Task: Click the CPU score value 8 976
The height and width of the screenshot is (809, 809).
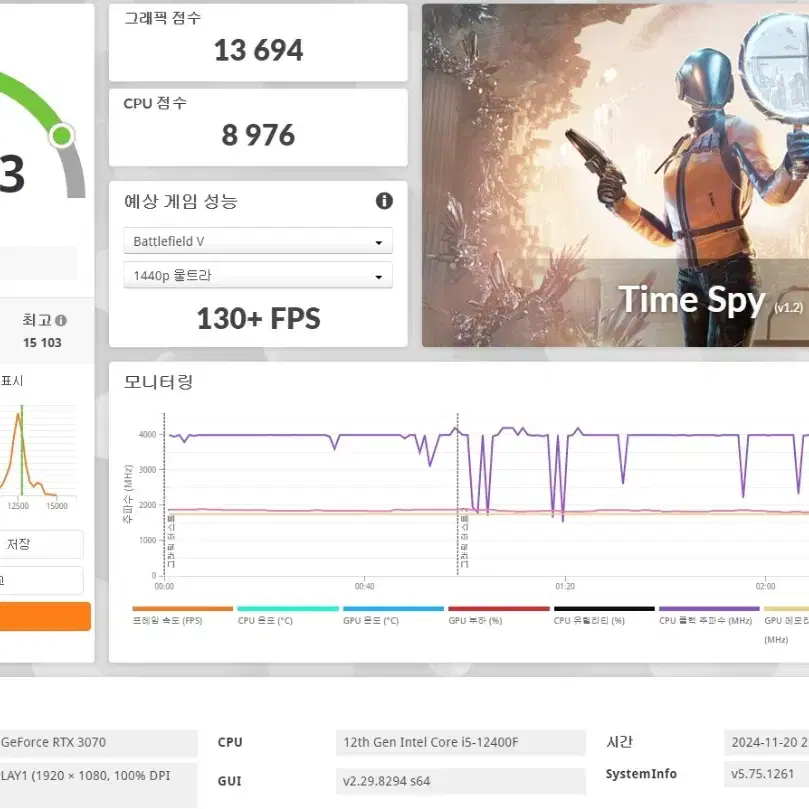Action: [258, 135]
